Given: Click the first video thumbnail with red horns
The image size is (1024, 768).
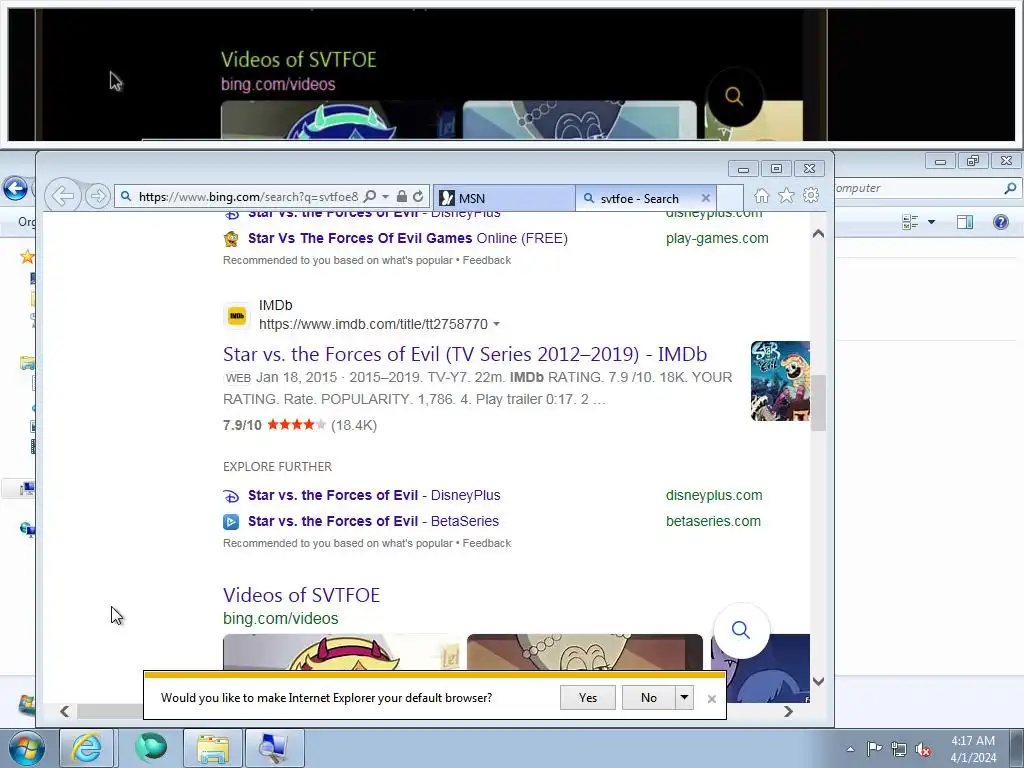Looking at the screenshot, I should 341,652.
